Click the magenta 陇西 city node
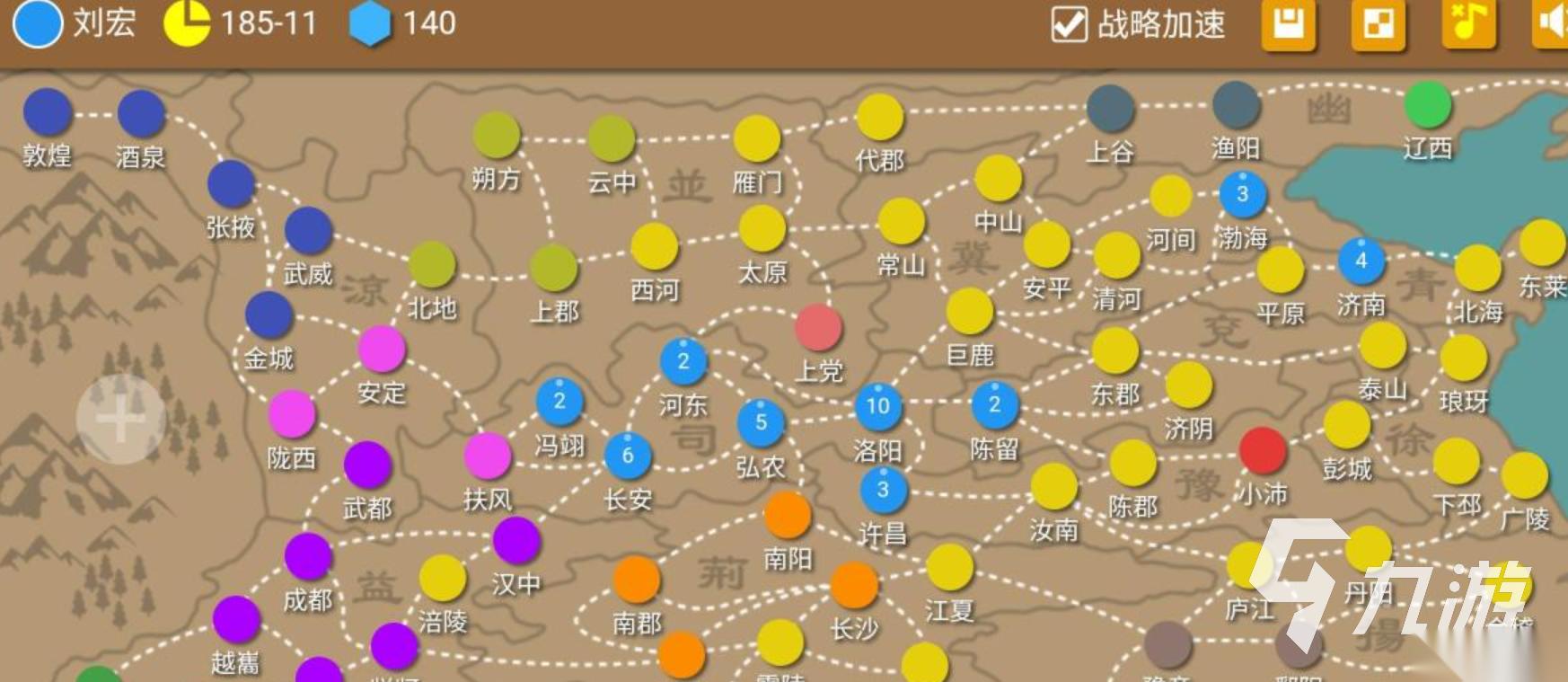Image resolution: width=1568 pixels, height=682 pixels. [x=292, y=414]
